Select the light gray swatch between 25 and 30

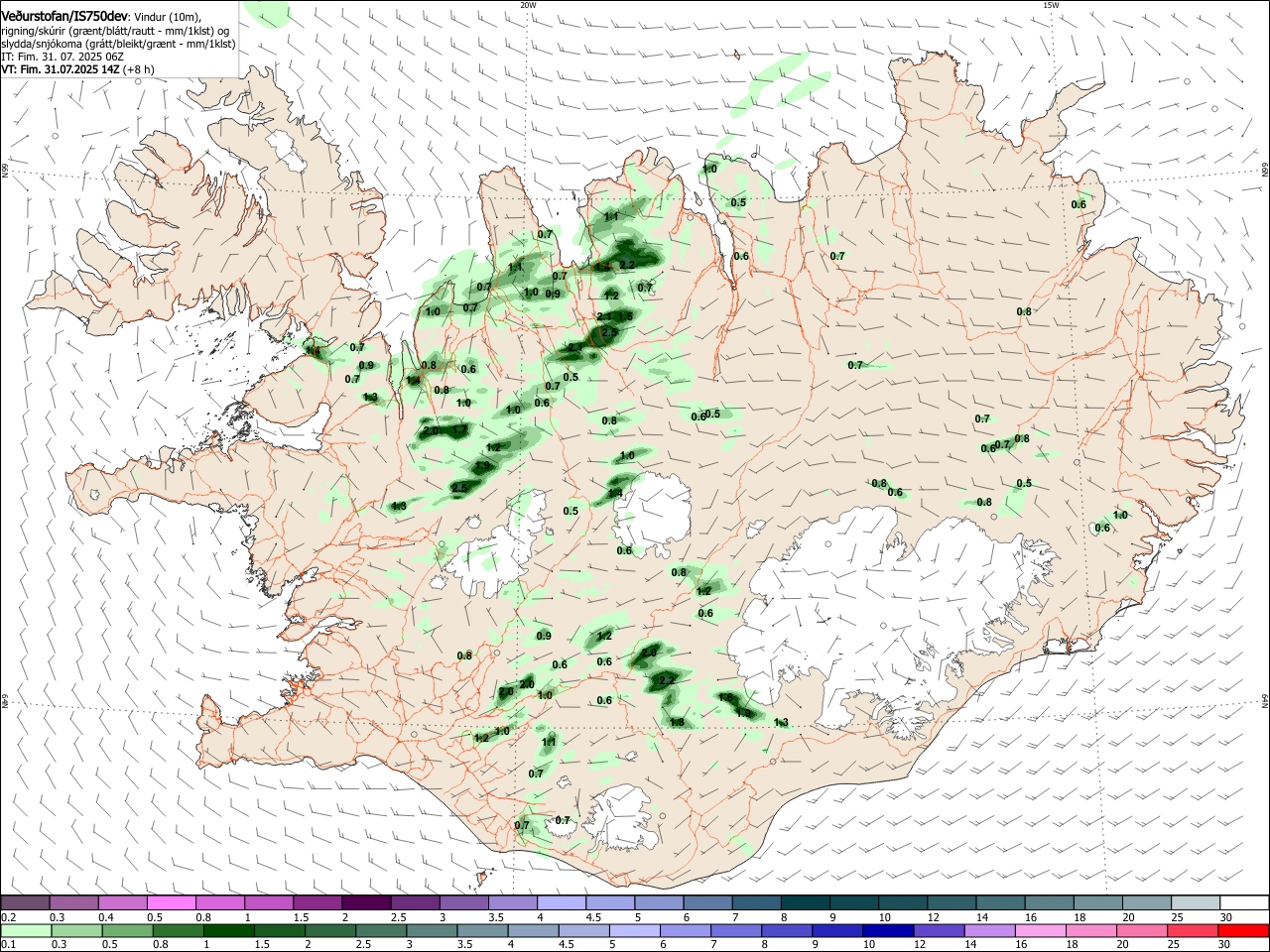[1196, 902]
